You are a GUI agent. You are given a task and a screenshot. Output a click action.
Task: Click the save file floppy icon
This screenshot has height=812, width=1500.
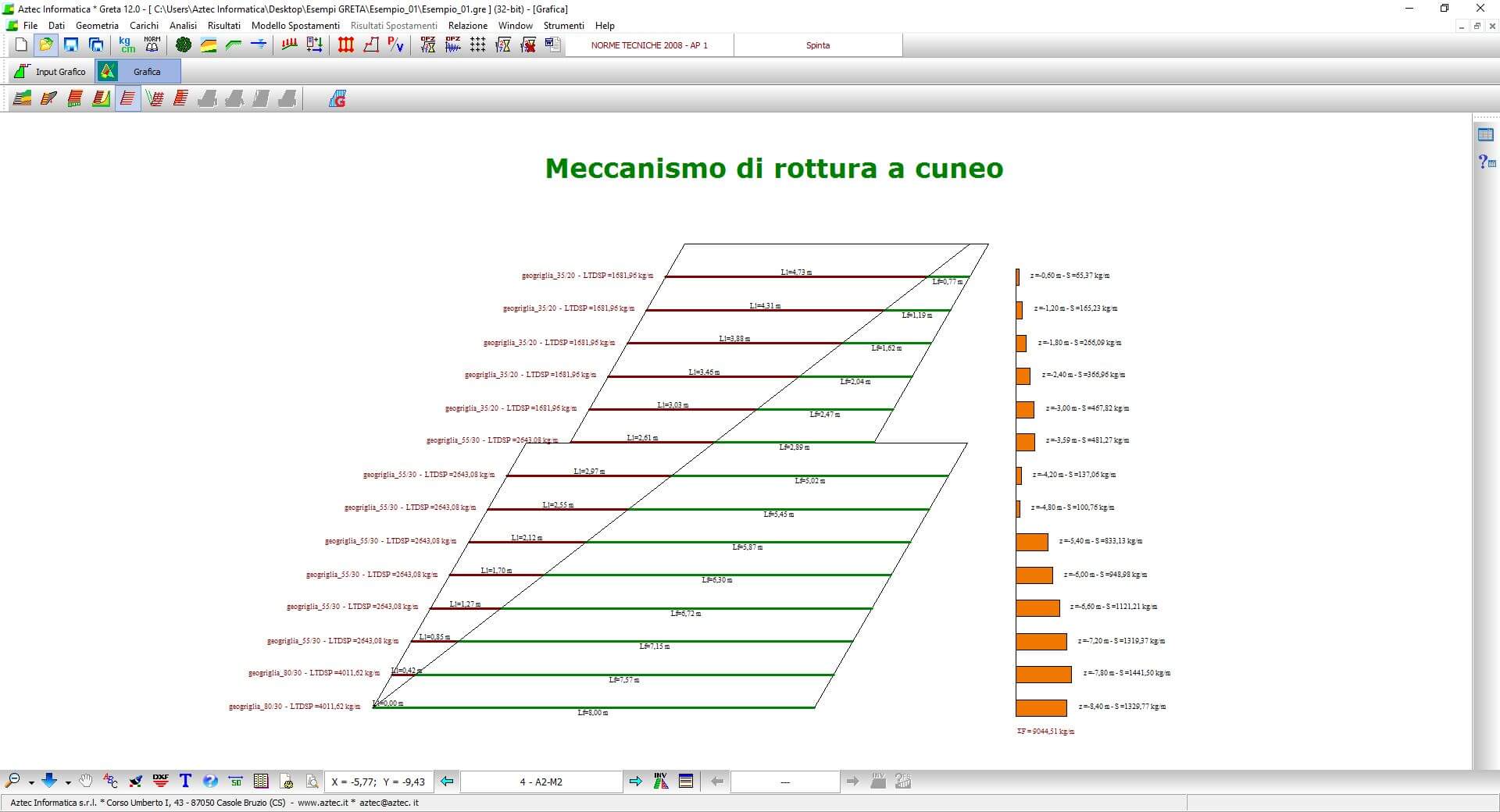[x=71, y=45]
